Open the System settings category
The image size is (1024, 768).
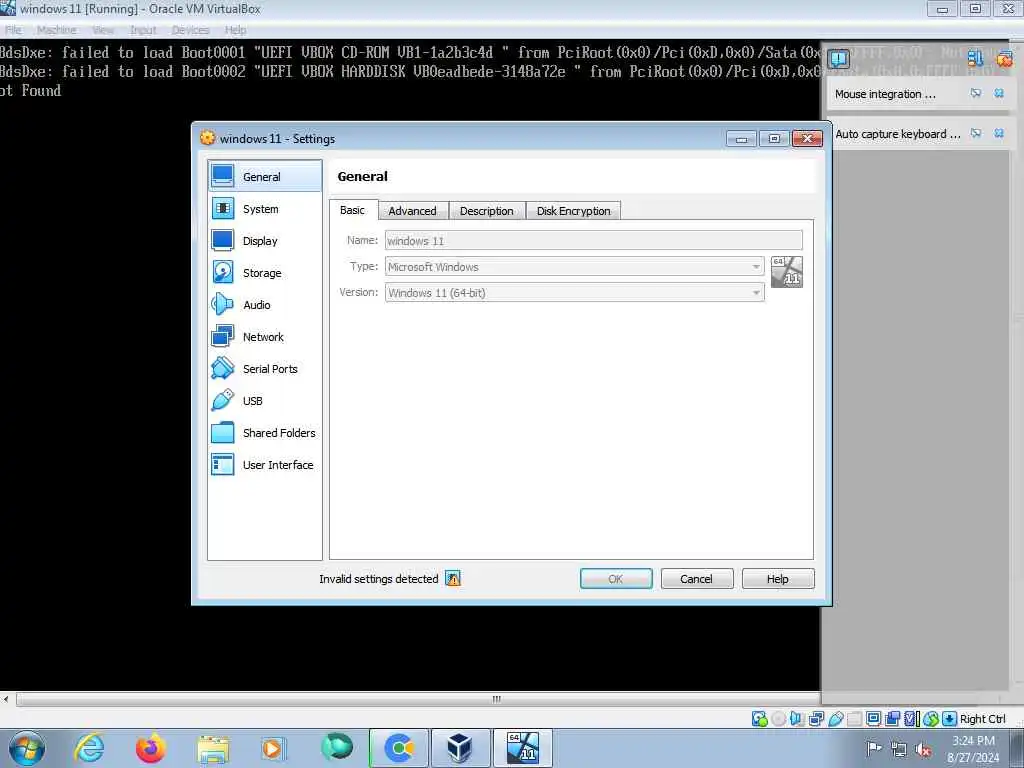tap(264, 209)
